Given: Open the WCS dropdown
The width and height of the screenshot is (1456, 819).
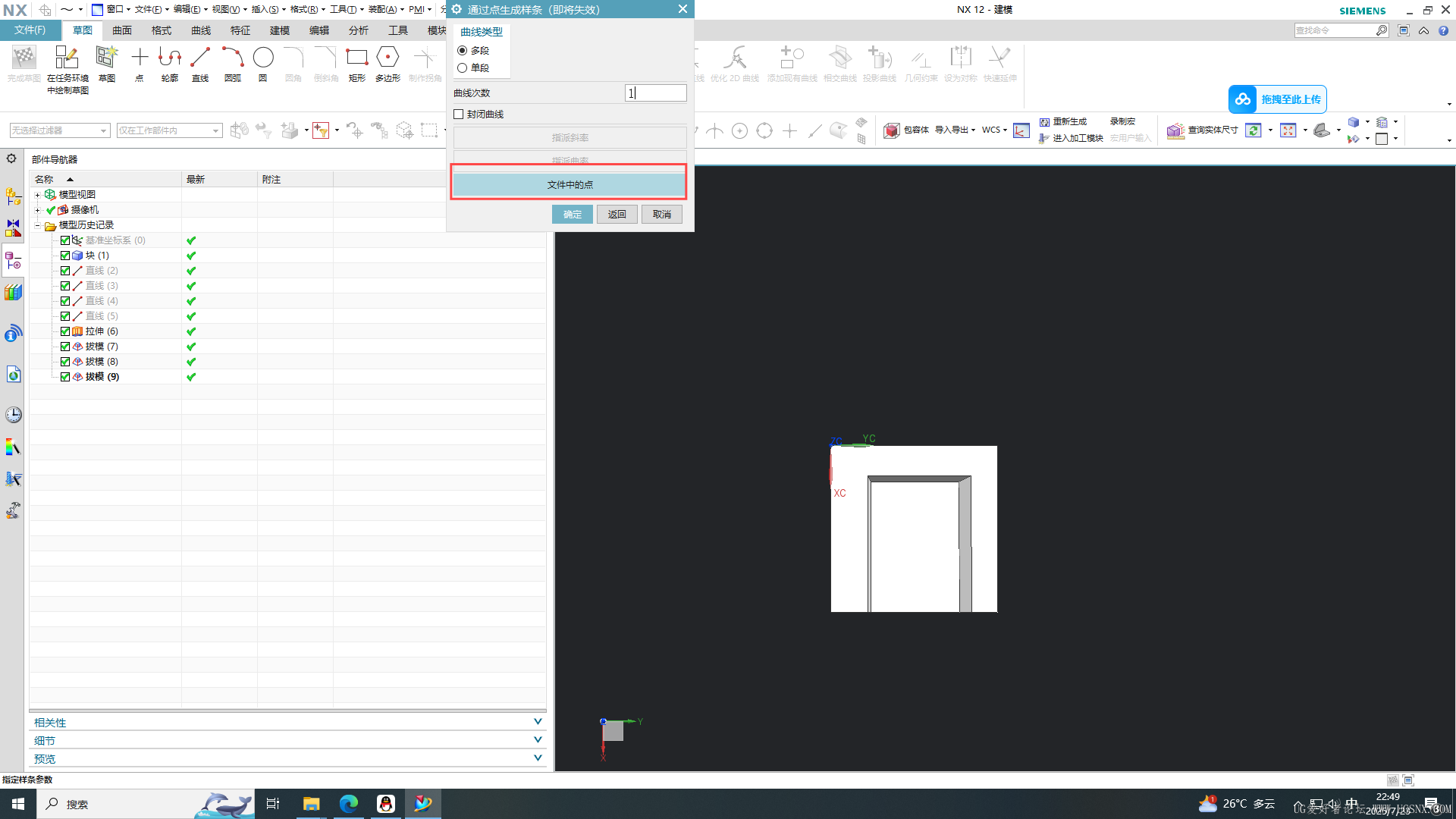Looking at the screenshot, I should 994,130.
